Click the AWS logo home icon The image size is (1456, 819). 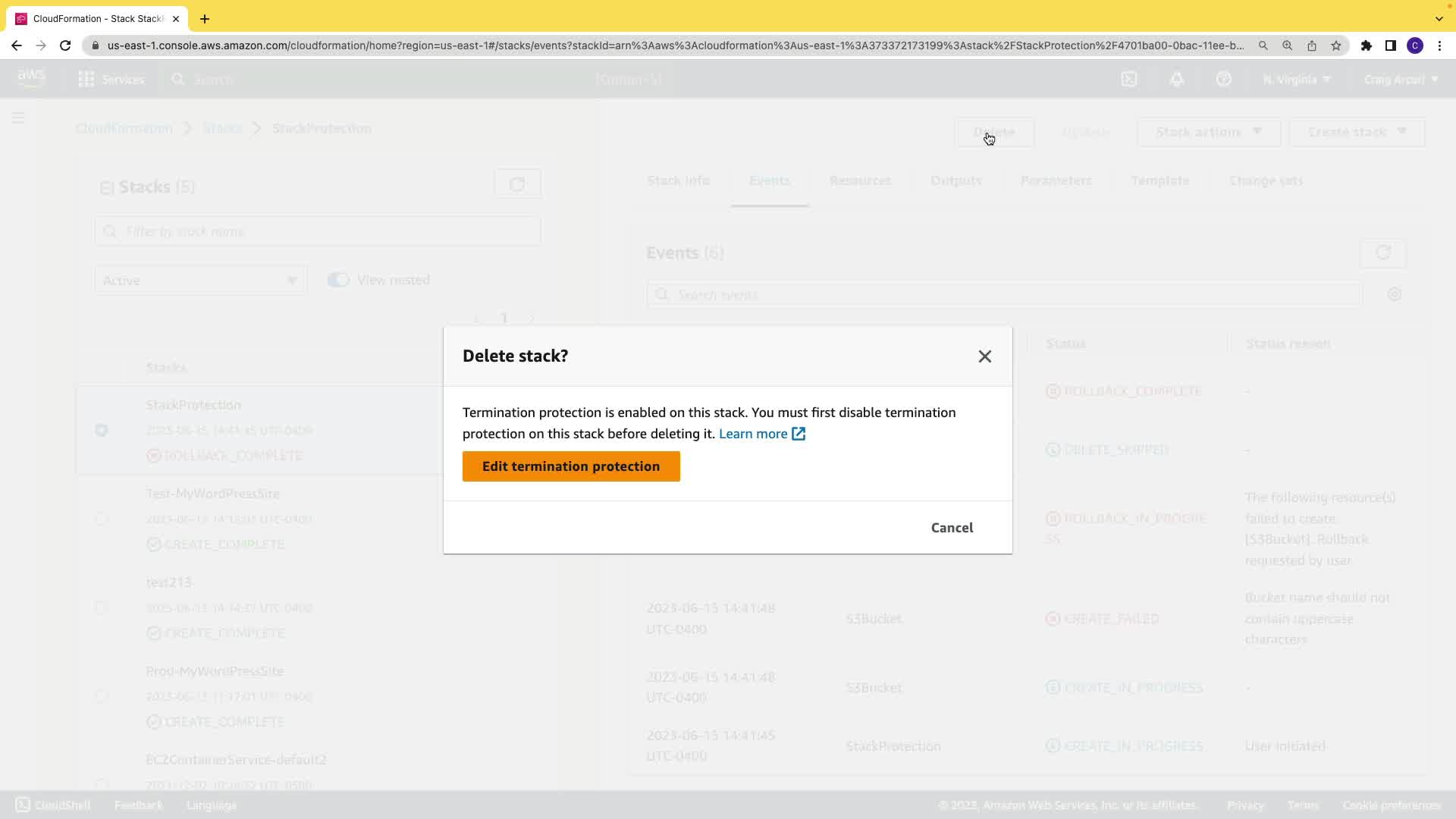31,78
